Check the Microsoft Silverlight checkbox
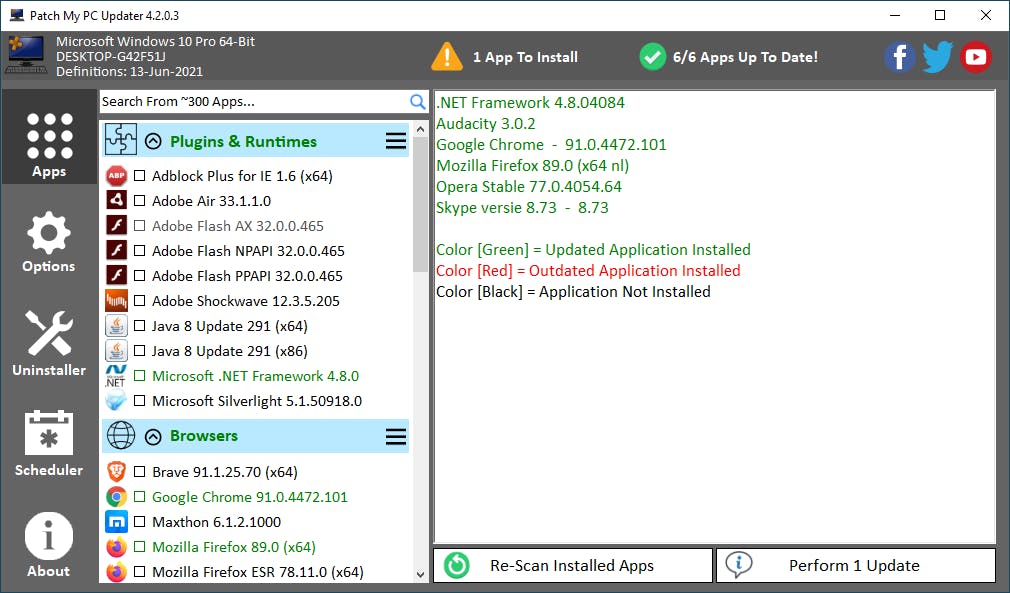 click(139, 400)
